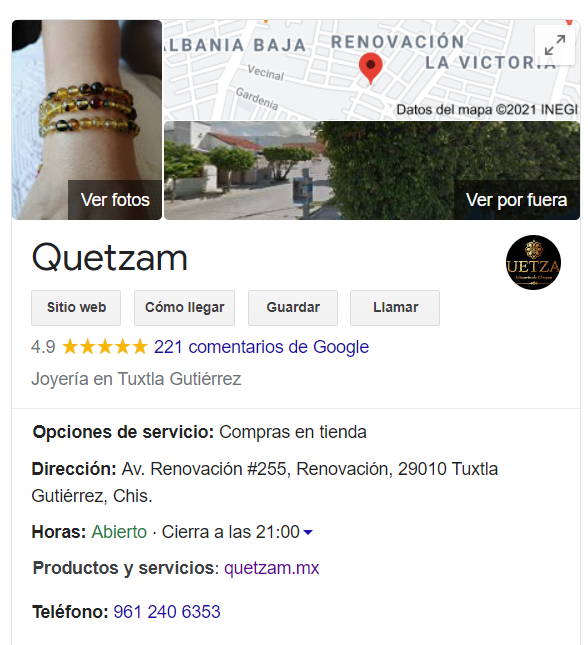Save place with Guardar button

(293, 308)
